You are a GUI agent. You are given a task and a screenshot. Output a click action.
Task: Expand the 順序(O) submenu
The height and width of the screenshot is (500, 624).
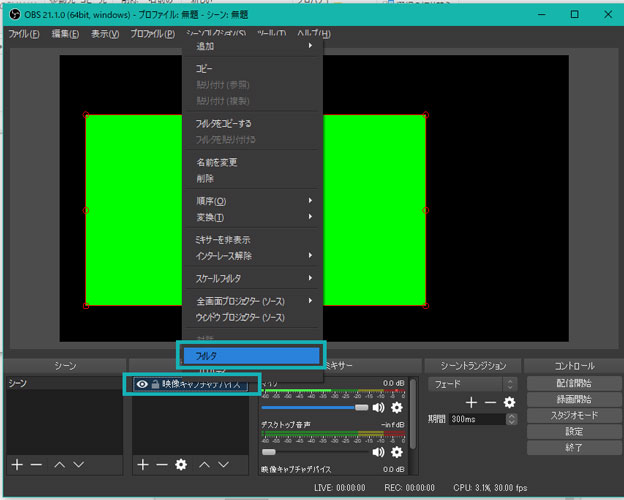252,201
